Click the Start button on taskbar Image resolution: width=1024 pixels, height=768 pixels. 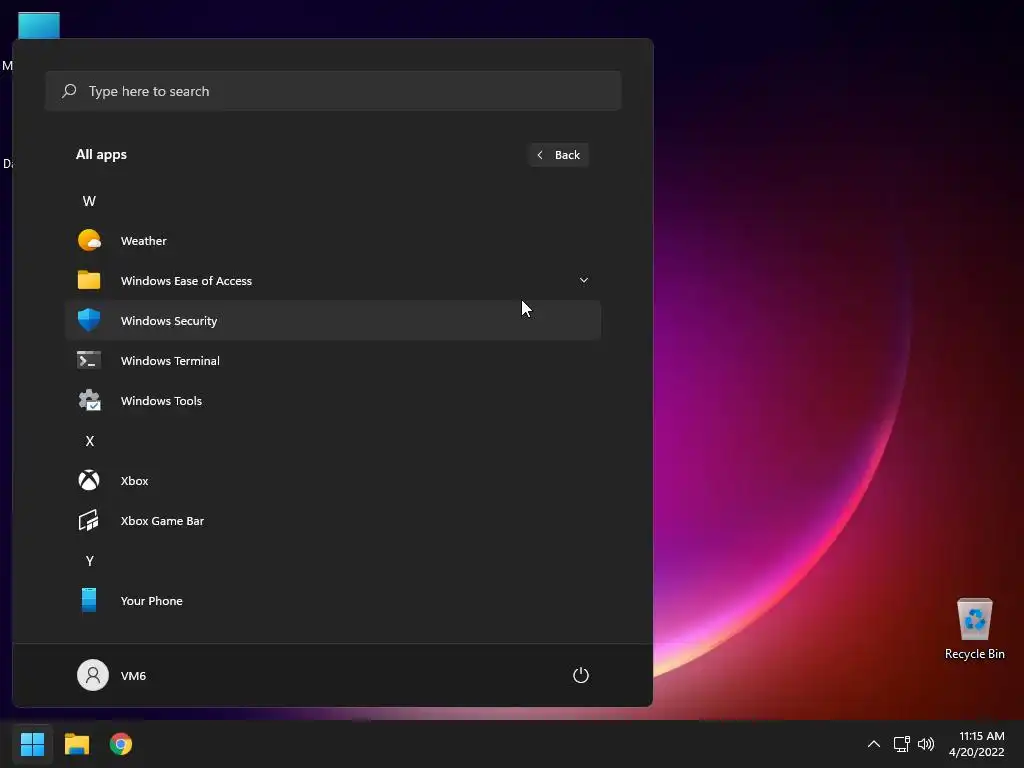(32, 744)
